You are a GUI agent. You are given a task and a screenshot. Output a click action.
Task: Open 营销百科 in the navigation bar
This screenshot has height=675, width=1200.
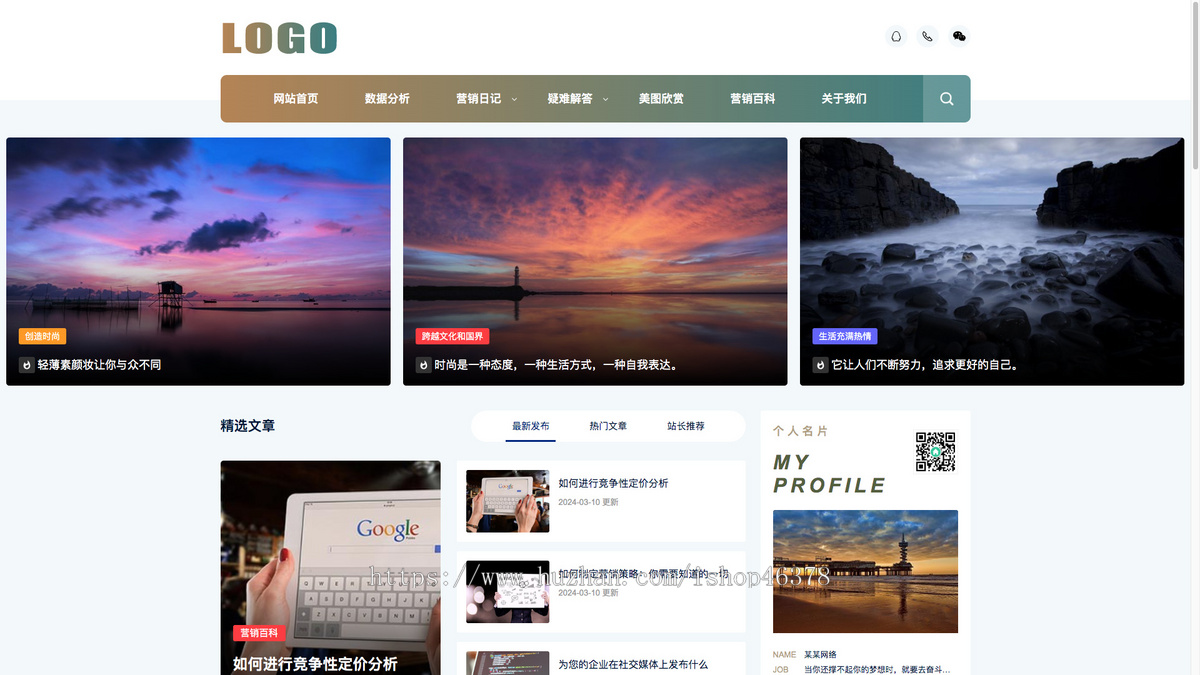(752, 99)
